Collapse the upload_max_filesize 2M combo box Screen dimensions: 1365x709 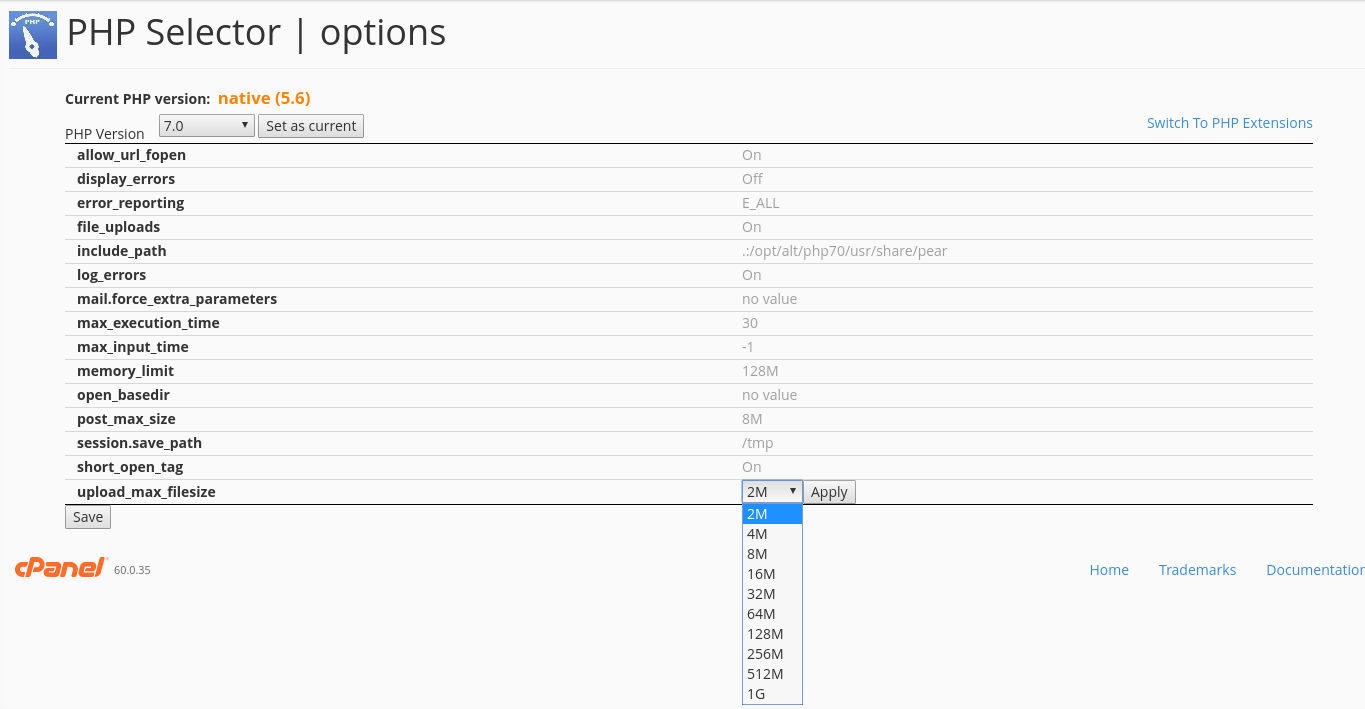(x=772, y=492)
